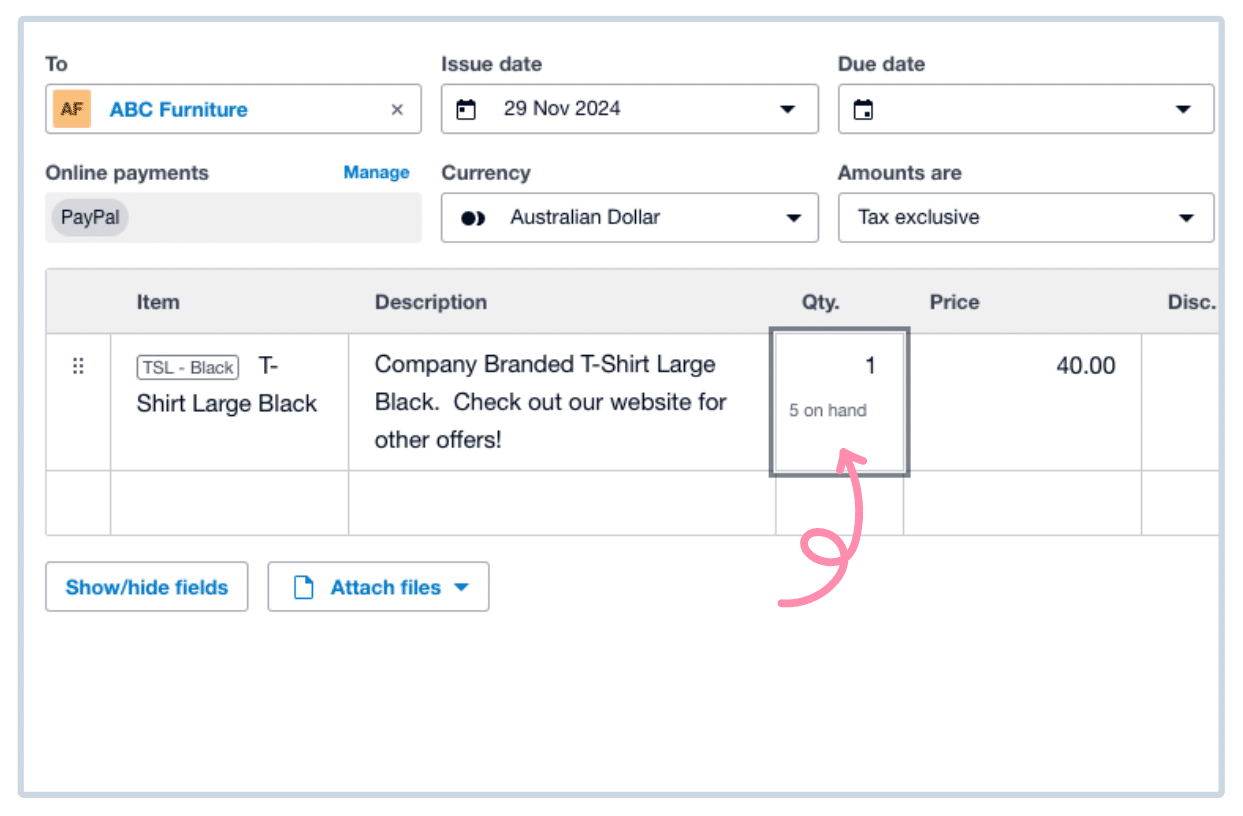This screenshot has height=816, width=1243.
Task: Click the Australian Dollar currency text
Action: (x=585, y=217)
